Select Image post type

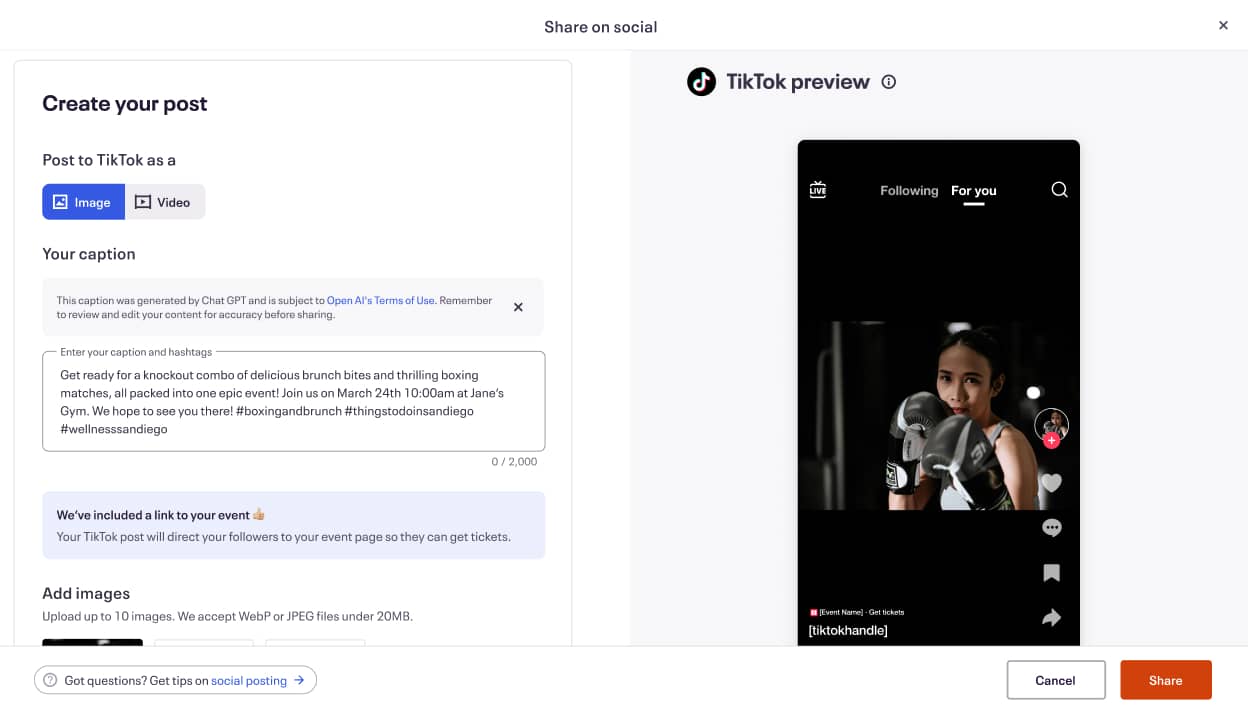click(83, 202)
